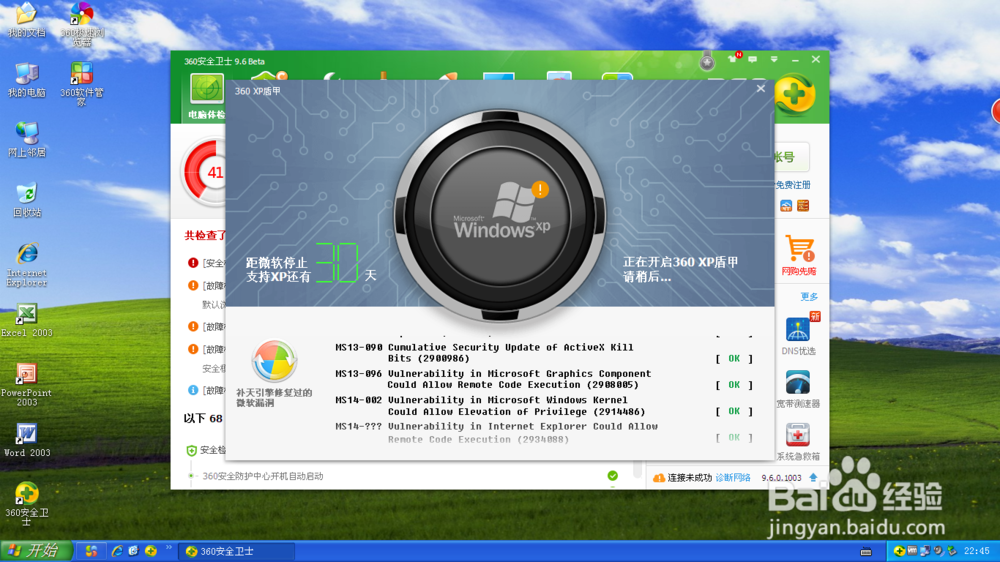1000x562 pixels.
Task: Click the 帐号 login button
Action: pyautogui.click(x=791, y=157)
